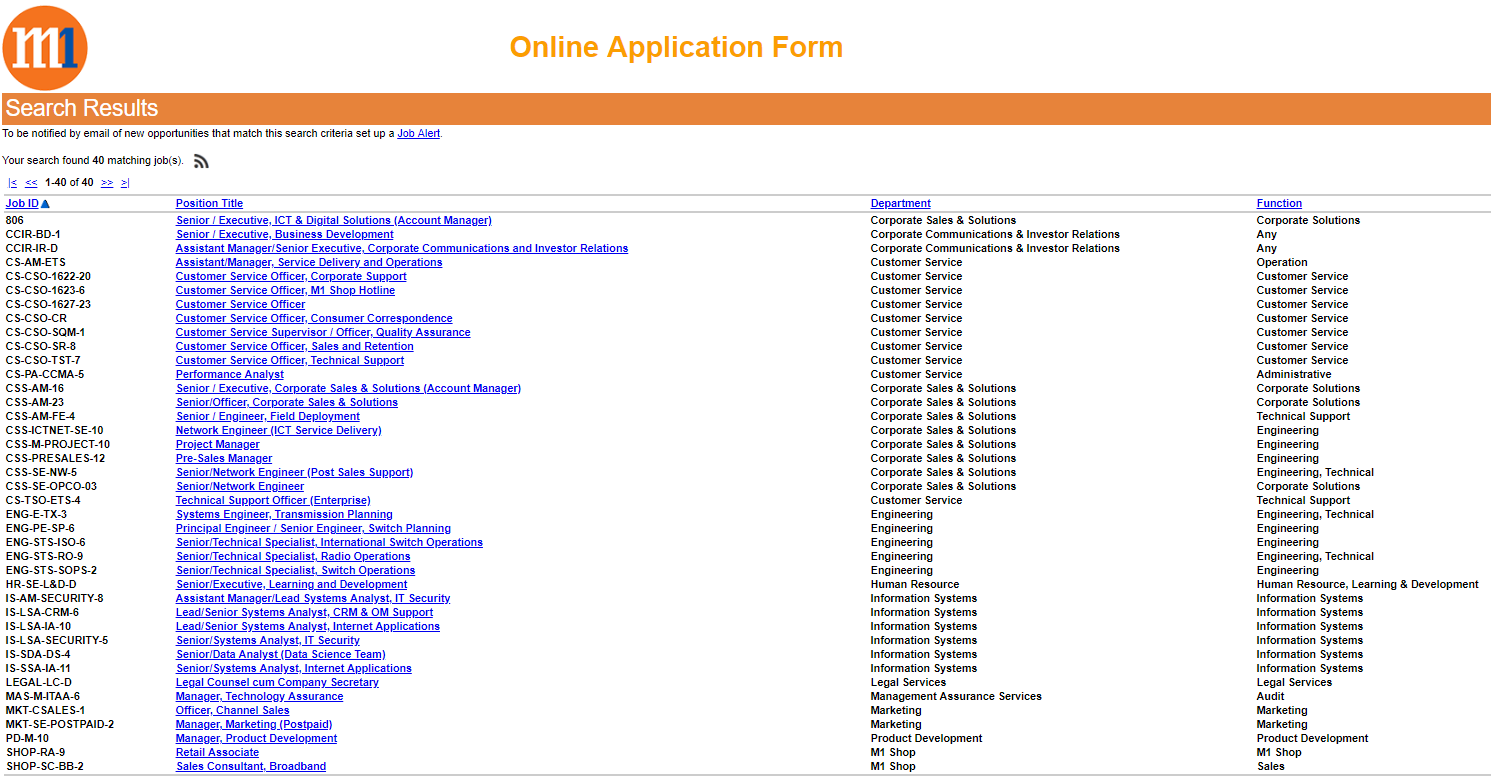Jump to last page of results
1491x780 pixels.
click(x=125, y=183)
